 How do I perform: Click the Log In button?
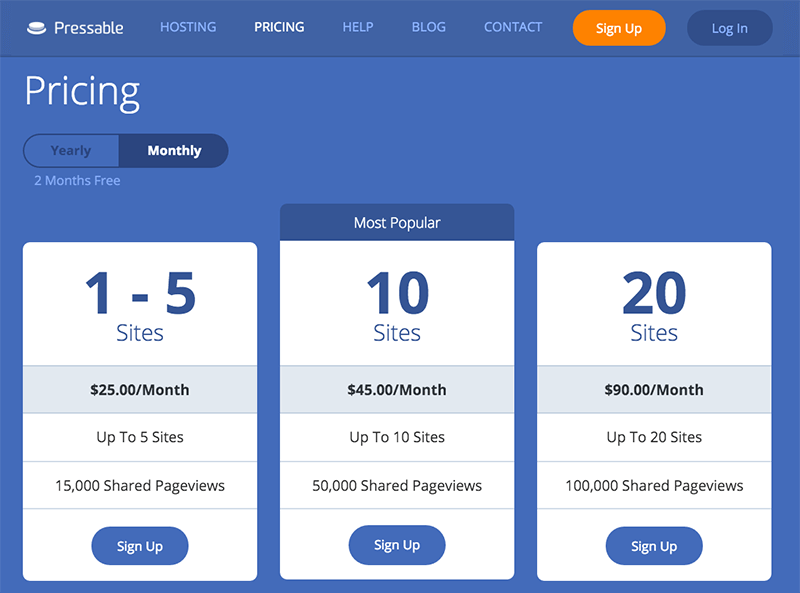click(729, 28)
